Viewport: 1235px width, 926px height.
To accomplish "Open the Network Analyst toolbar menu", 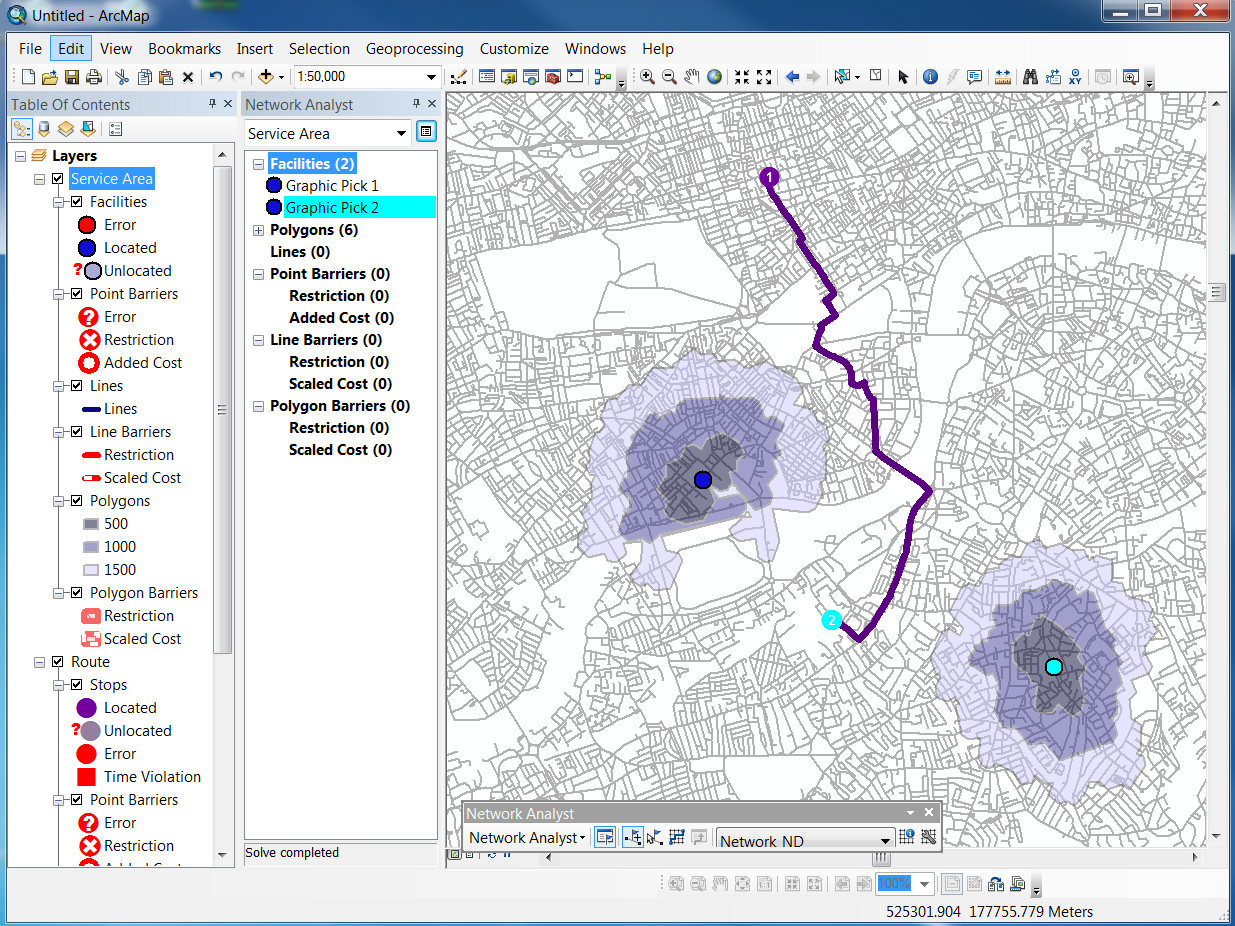I will click(527, 838).
